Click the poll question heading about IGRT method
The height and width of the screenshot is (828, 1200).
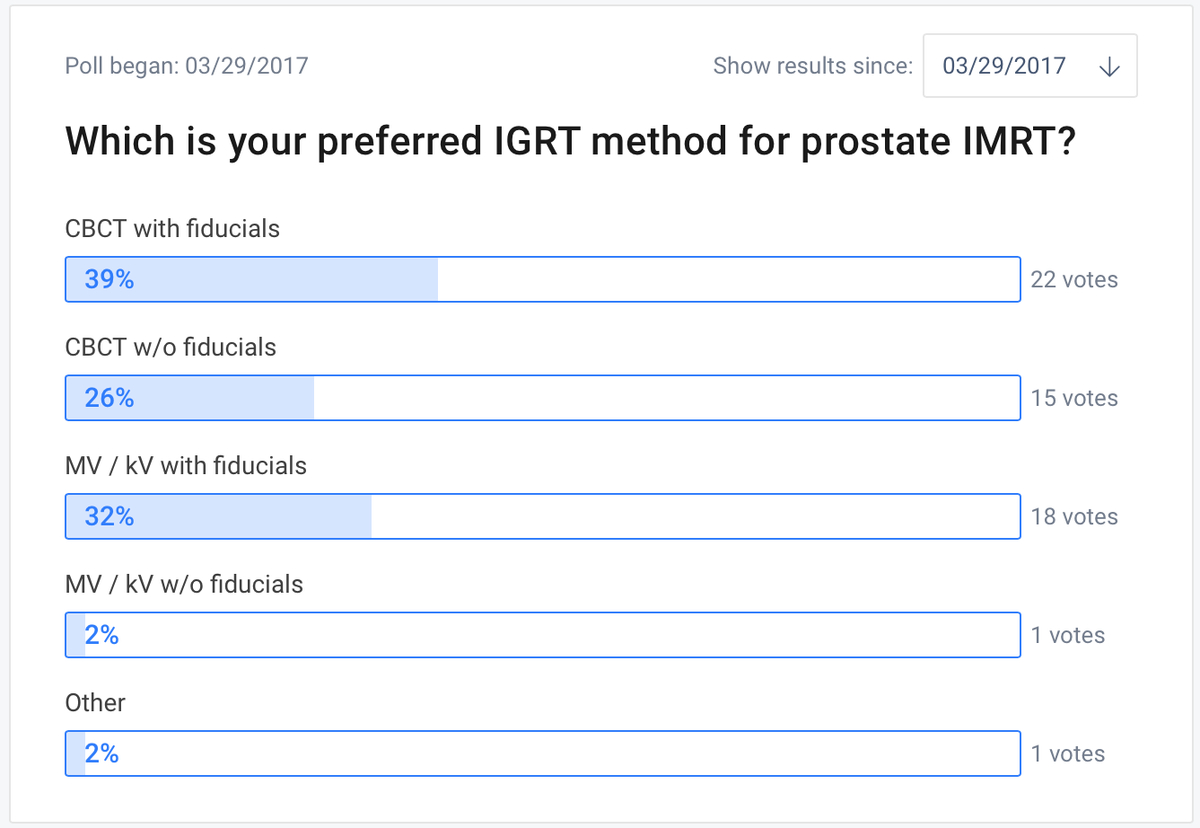click(x=570, y=143)
